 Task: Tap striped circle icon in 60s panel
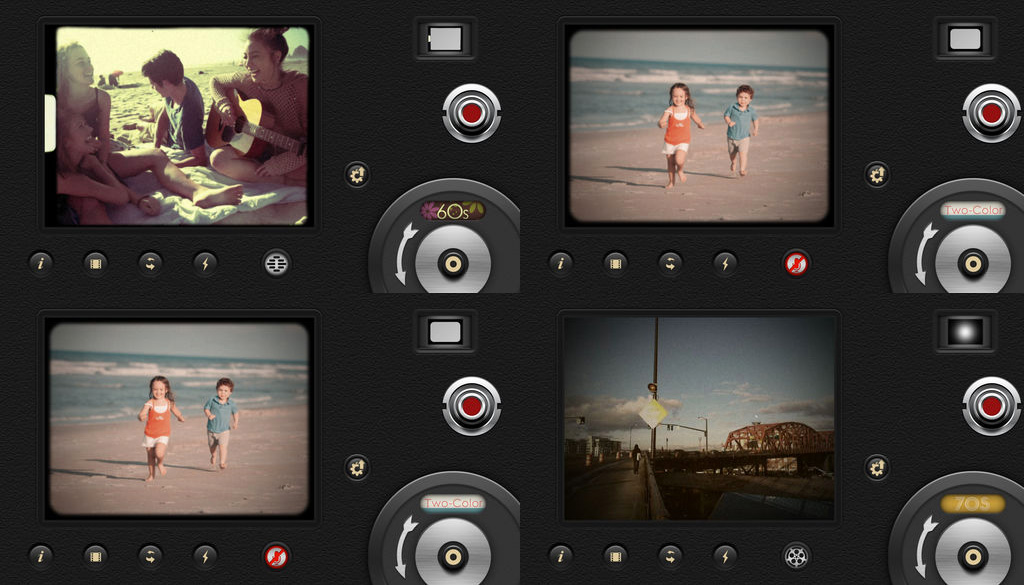tap(276, 263)
